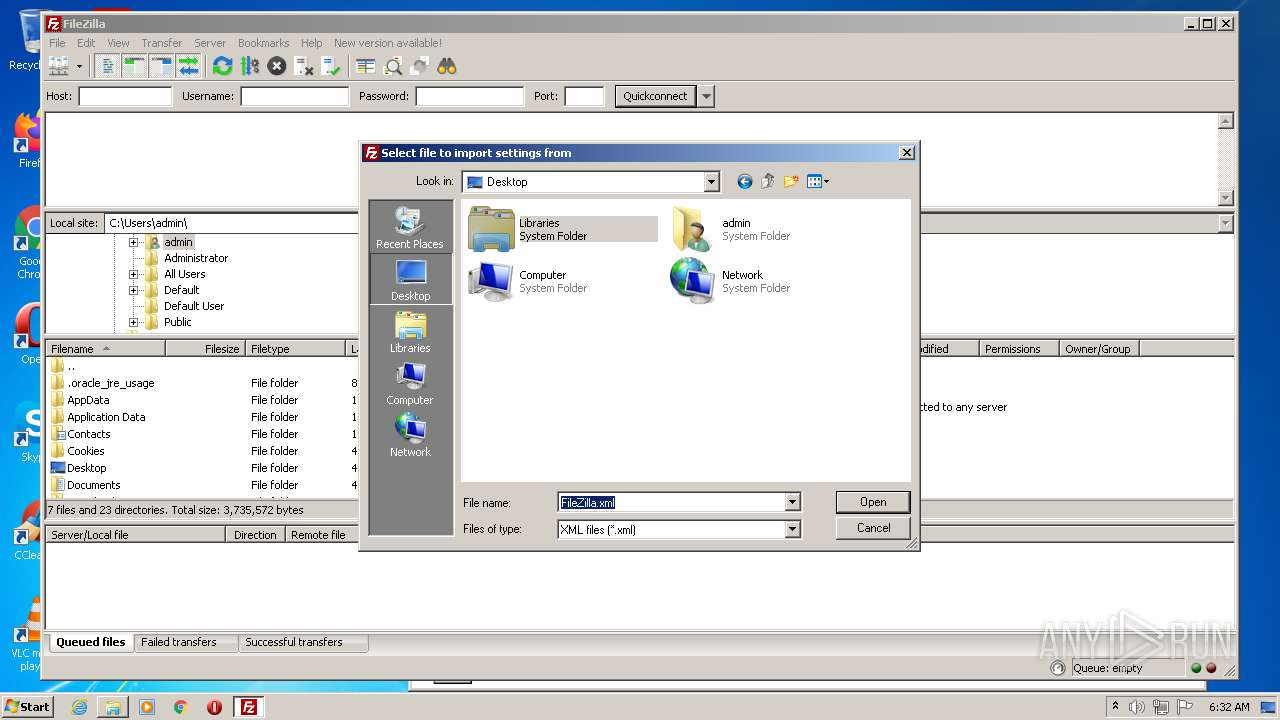Open the View menu
The width and height of the screenshot is (1280, 720).
click(x=118, y=43)
